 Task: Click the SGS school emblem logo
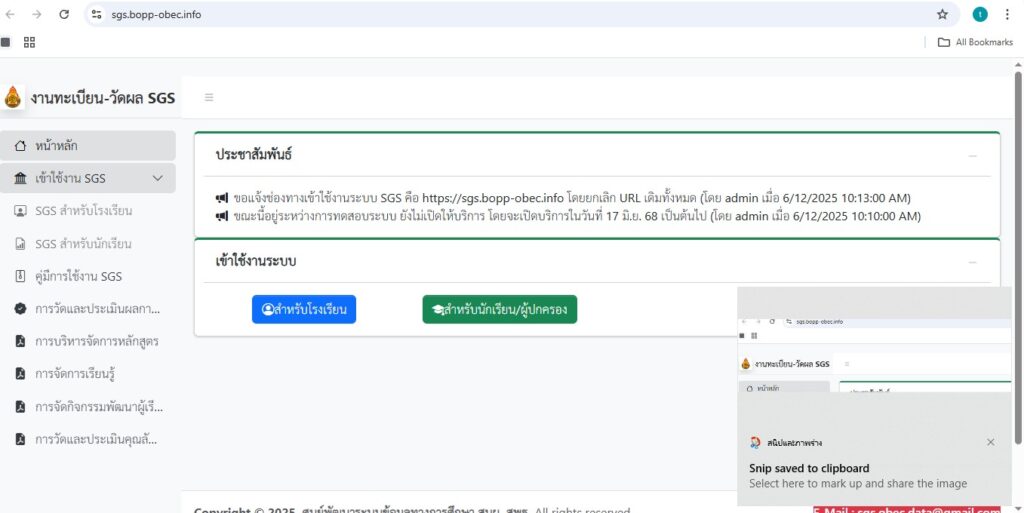[x=13, y=97]
